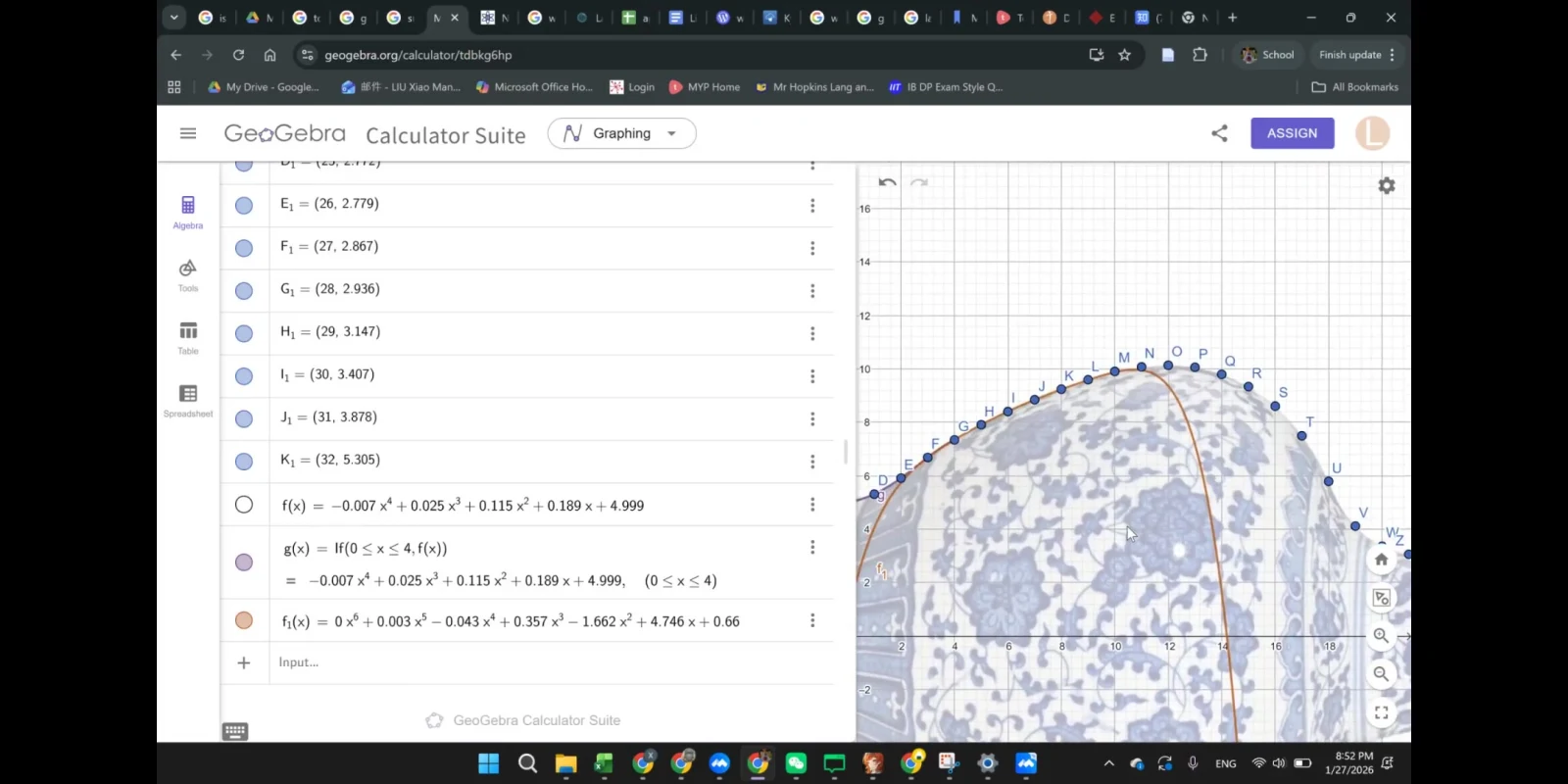1568x784 pixels.
Task: Select point N on the graph
Action: (x=1142, y=367)
